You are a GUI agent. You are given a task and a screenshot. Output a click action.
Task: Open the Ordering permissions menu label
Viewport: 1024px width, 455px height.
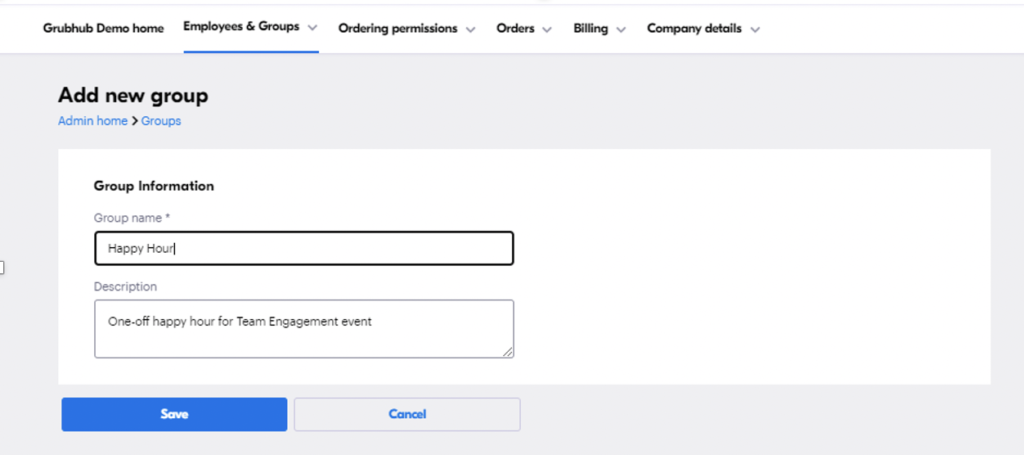[x=398, y=29]
